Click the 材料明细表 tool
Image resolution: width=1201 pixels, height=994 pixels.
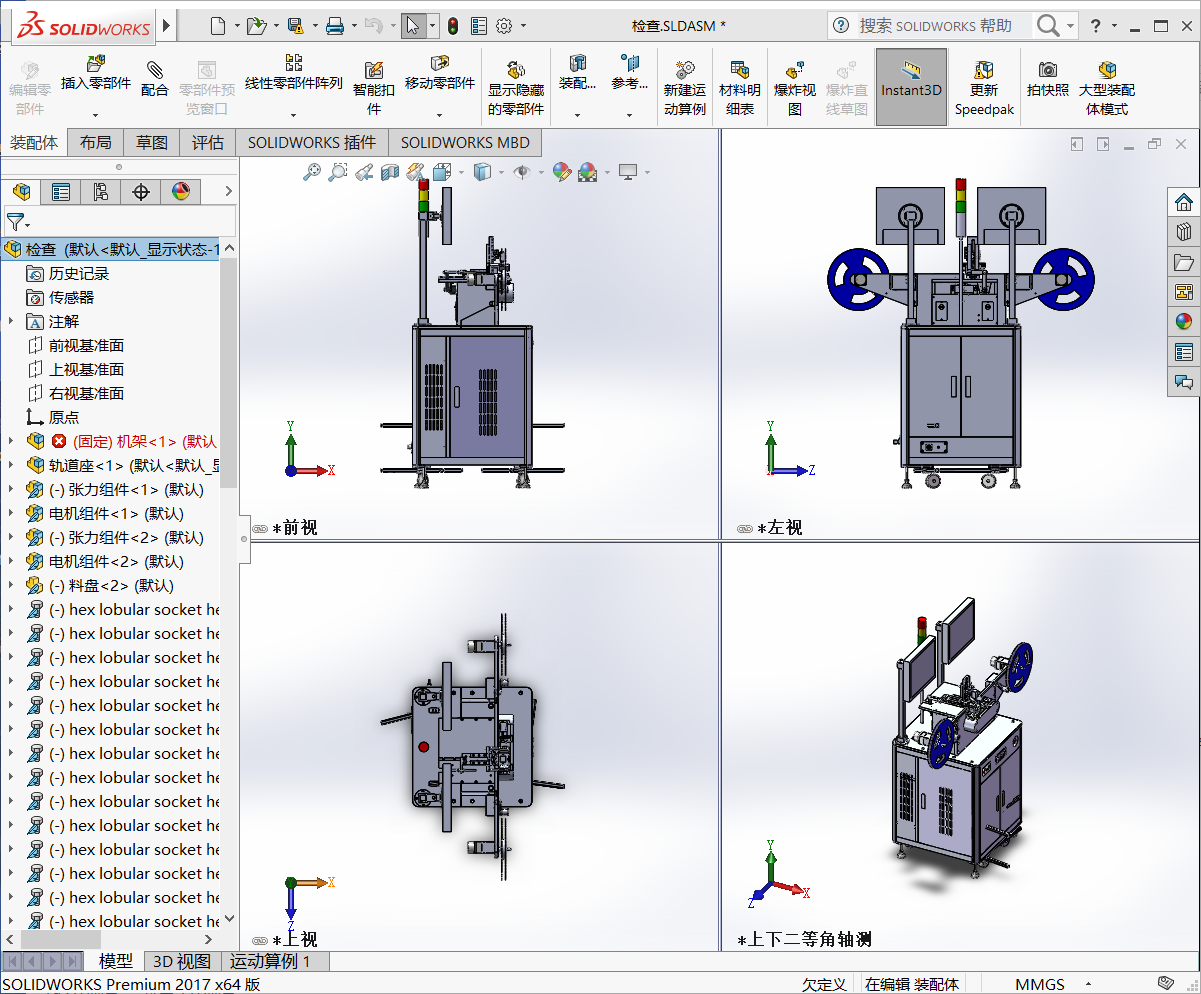(x=740, y=88)
